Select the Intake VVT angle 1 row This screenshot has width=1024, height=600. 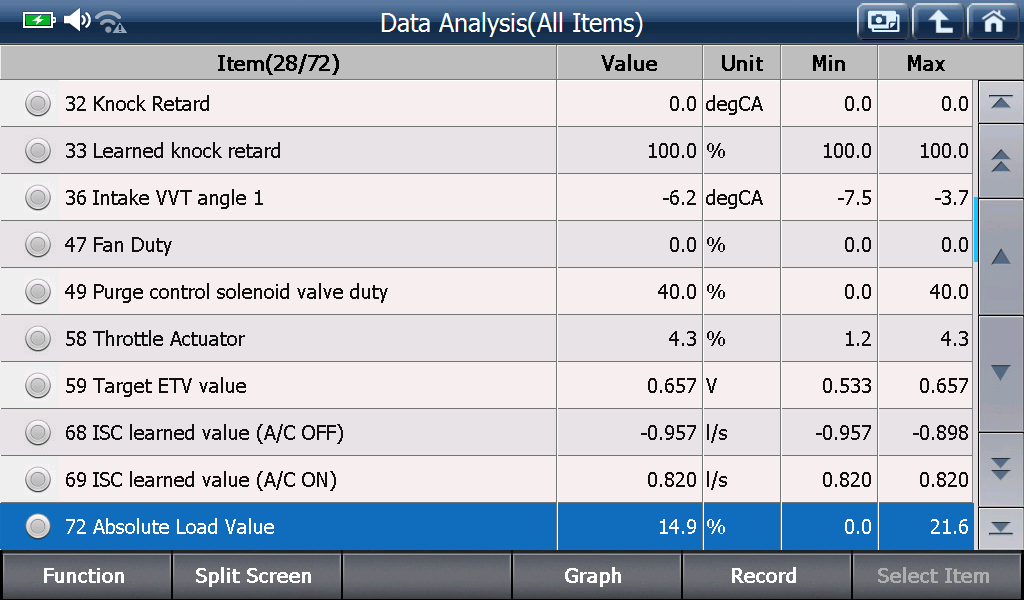tap(487, 197)
